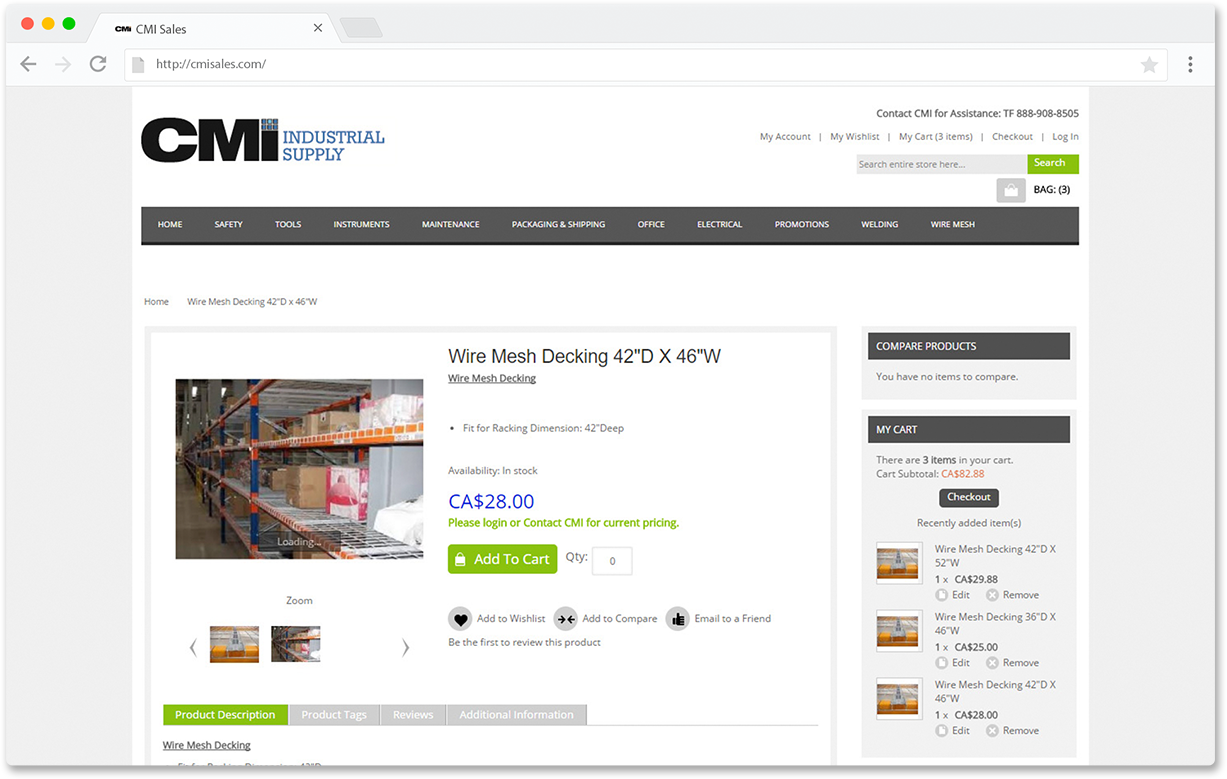Open the OFFICE category menu

pyautogui.click(x=651, y=225)
